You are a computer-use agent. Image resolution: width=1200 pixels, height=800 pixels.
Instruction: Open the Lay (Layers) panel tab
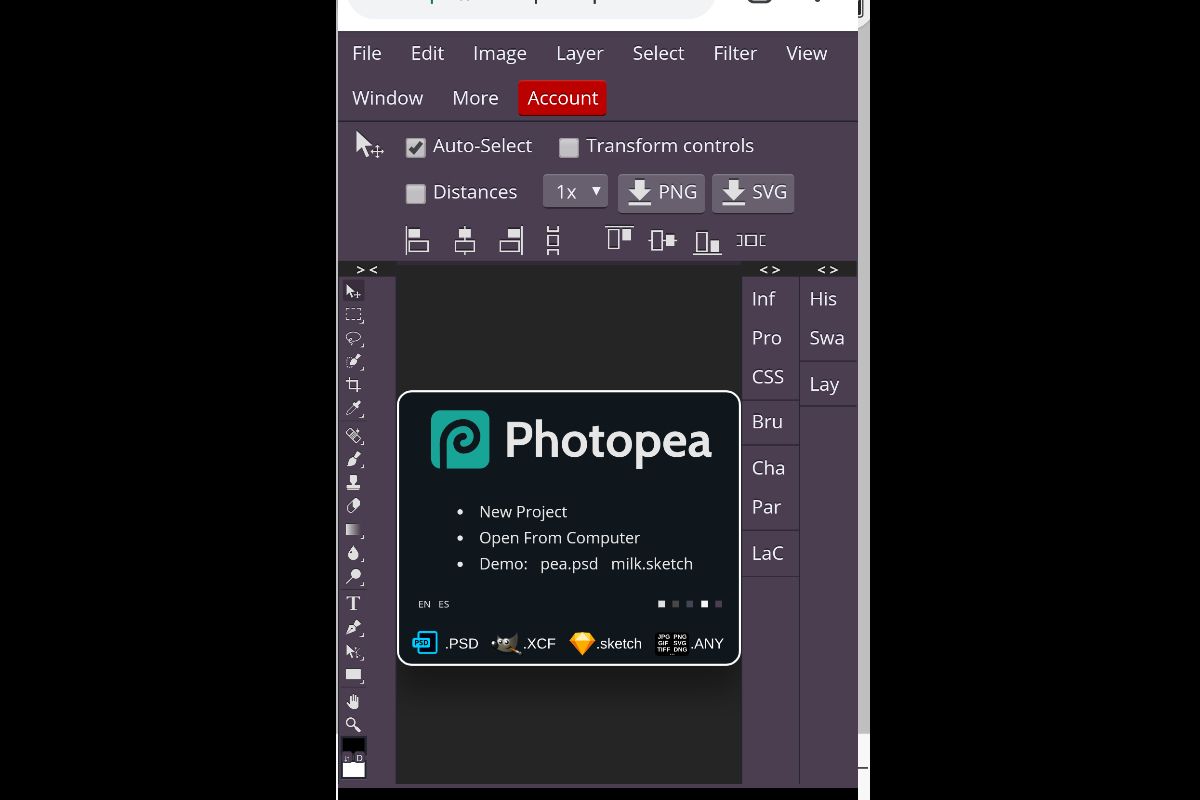pos(824,384)
